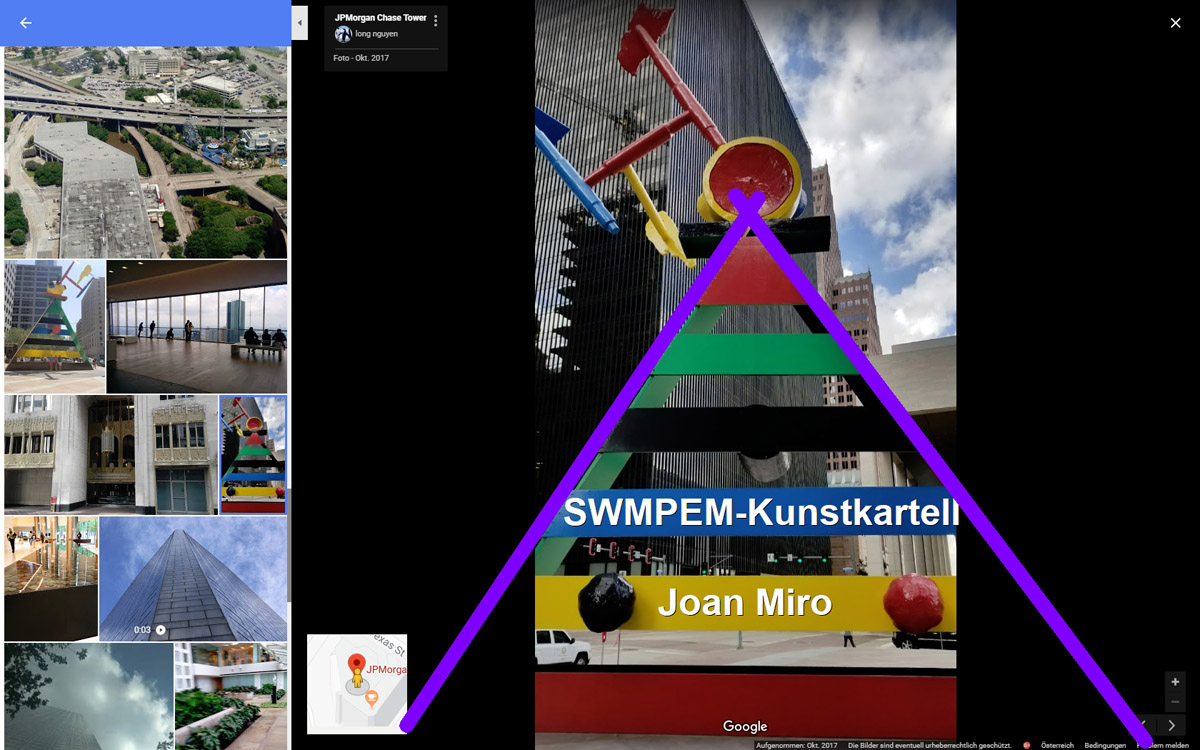Click long nguyen's profile avatar
This screenshot has width=1200, height=750.
(343, 34)
